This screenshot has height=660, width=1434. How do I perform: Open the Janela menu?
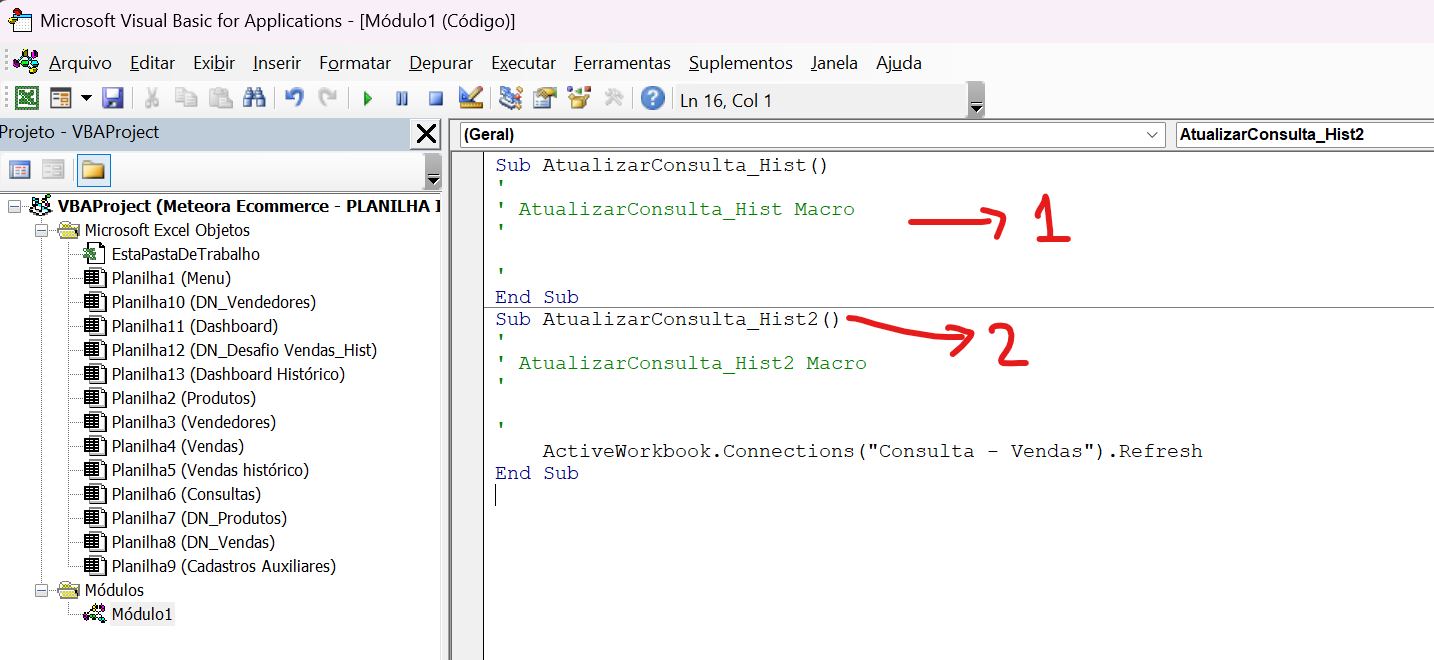[x=834, y=63]
